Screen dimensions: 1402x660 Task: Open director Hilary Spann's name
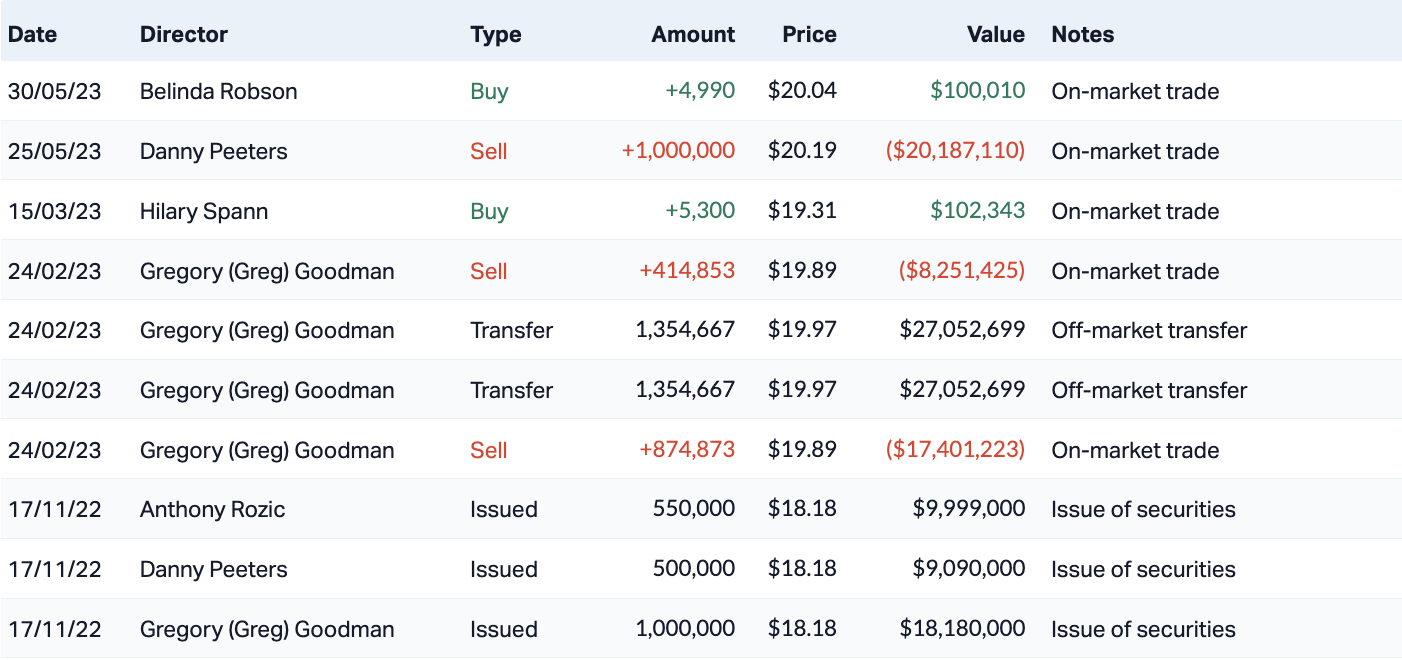click(x=204, y=211)
